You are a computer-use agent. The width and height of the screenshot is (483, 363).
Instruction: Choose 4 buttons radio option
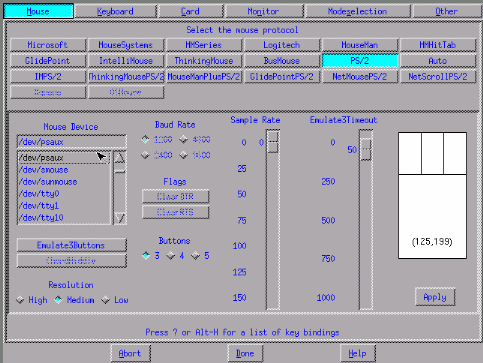coord(171,256)
